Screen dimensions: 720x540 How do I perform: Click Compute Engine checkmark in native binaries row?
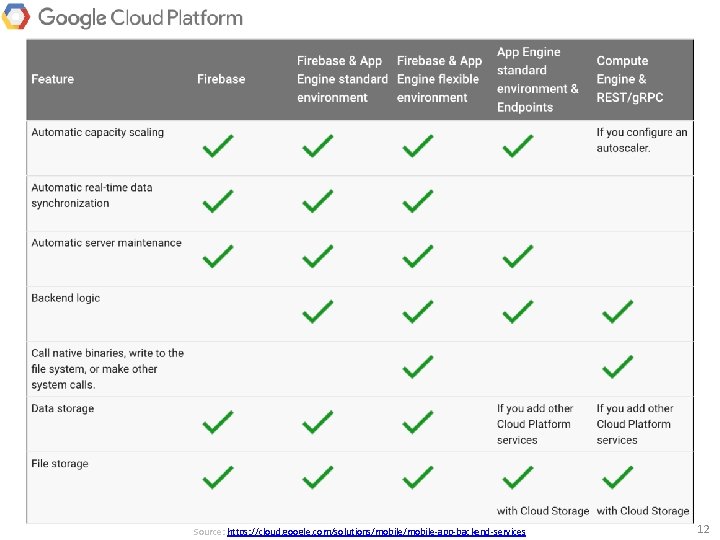tap(618, 366)
